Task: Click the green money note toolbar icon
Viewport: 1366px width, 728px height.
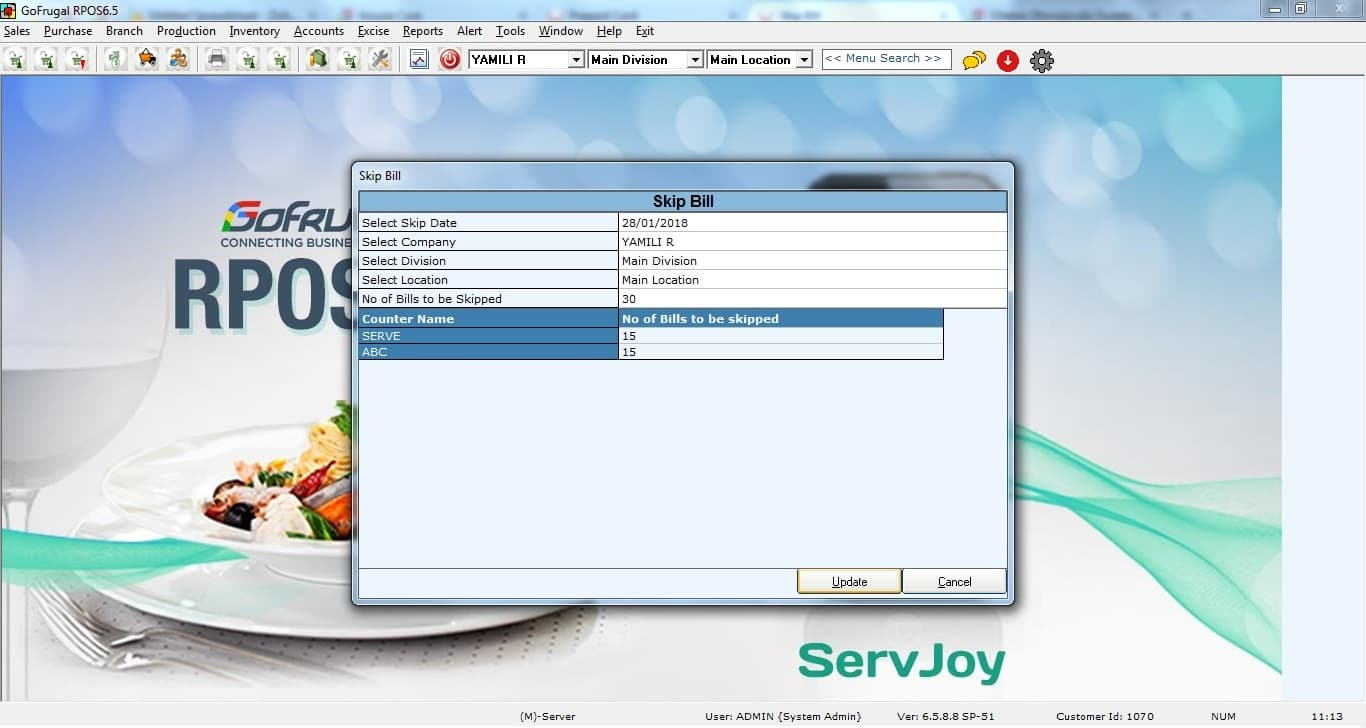Action: (116, 60)
